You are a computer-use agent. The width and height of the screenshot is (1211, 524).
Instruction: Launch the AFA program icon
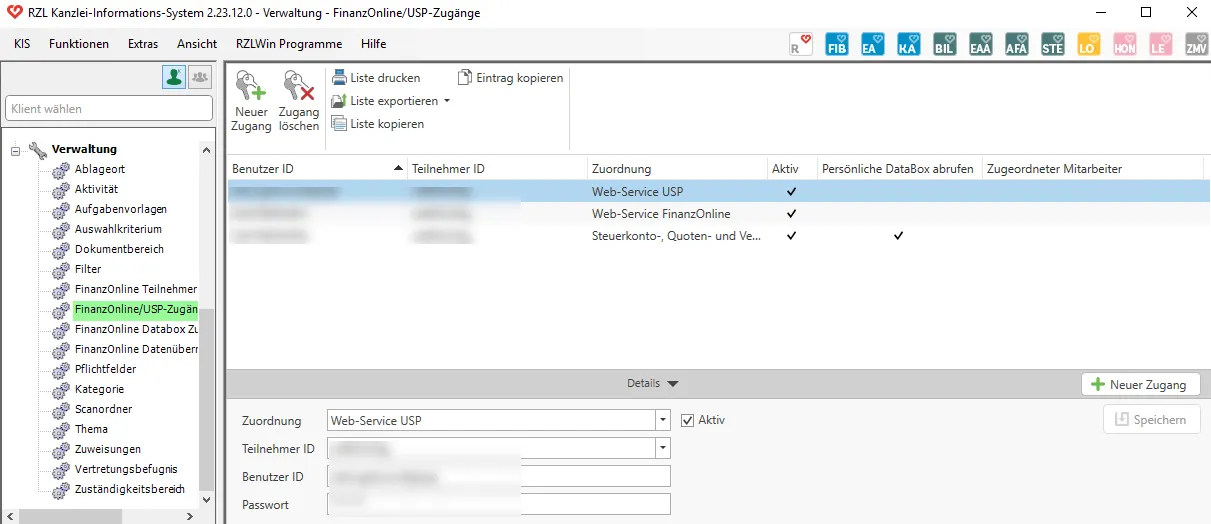(1017, 44)
